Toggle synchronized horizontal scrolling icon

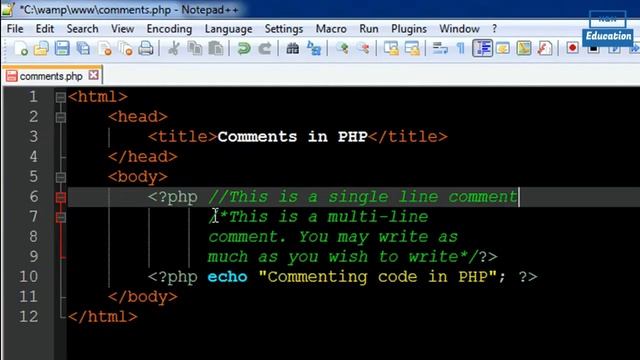point(412,49)
